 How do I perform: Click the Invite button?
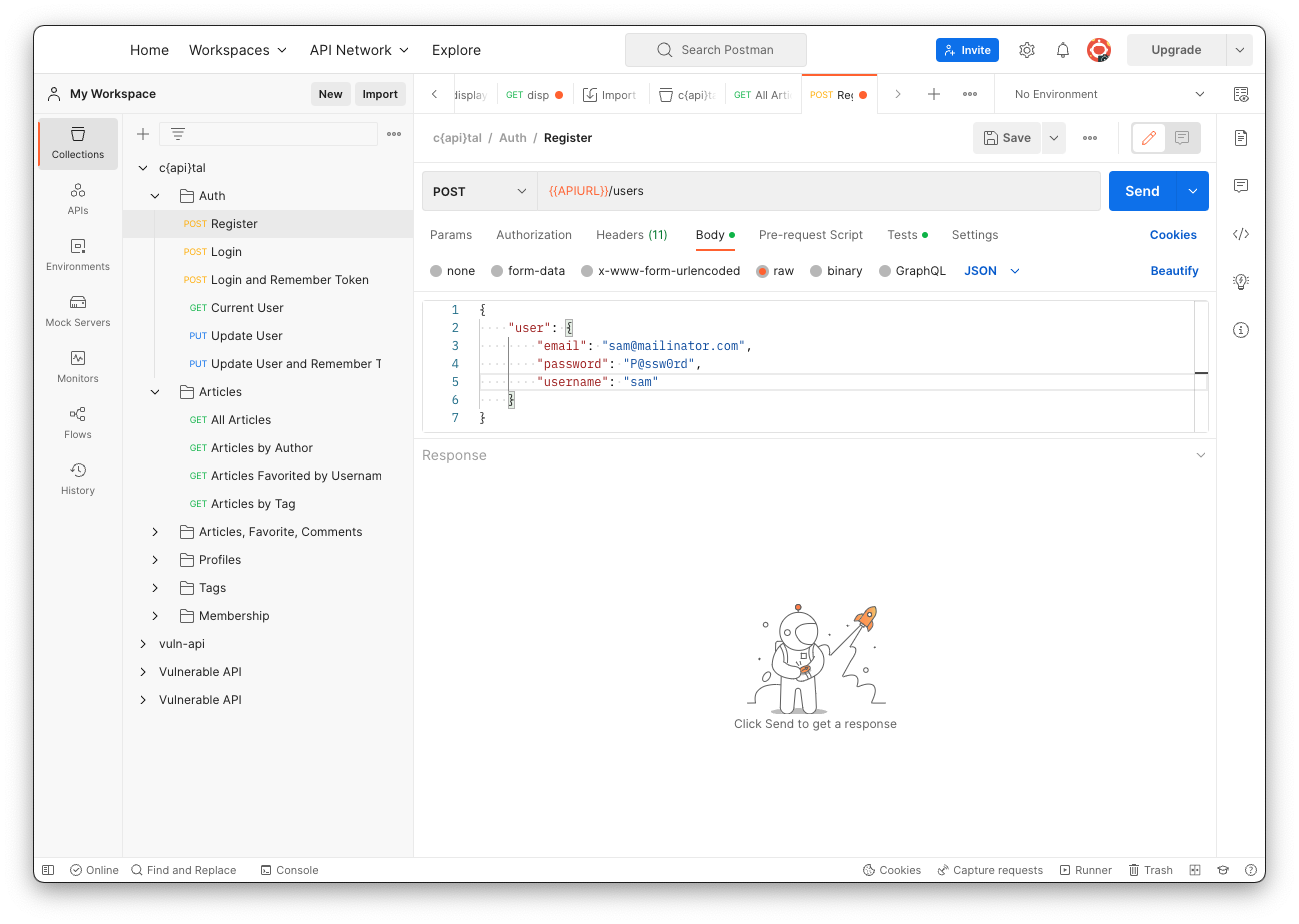coord(967,50)
